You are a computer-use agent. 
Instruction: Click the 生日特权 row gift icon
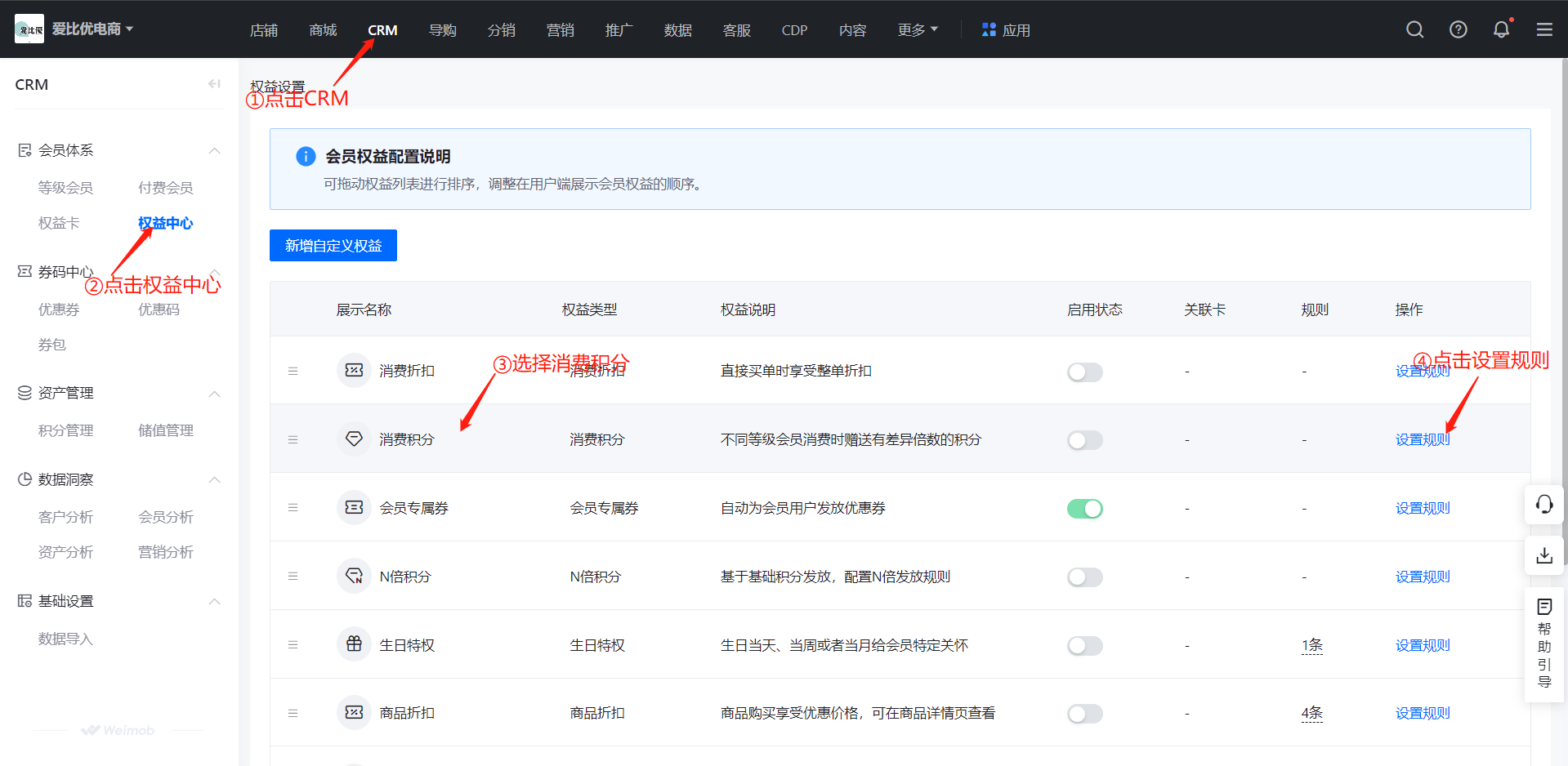354,644
